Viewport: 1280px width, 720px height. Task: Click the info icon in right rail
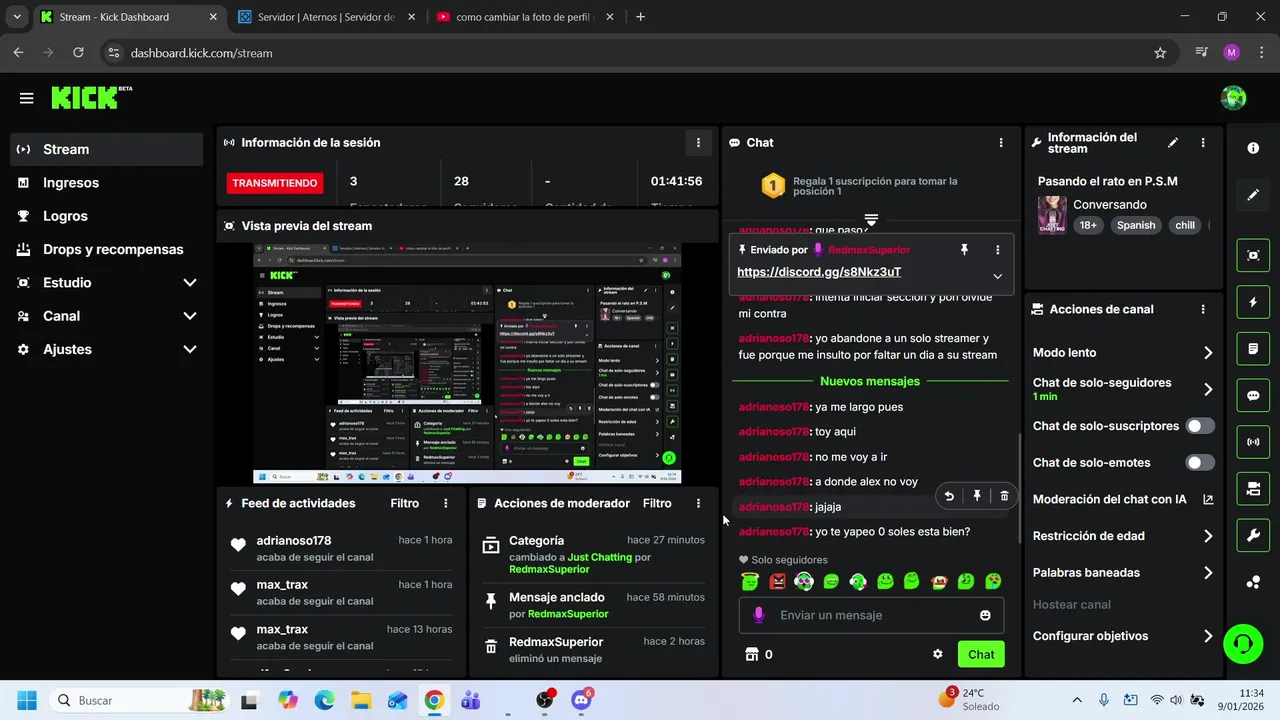(1253, 148)
